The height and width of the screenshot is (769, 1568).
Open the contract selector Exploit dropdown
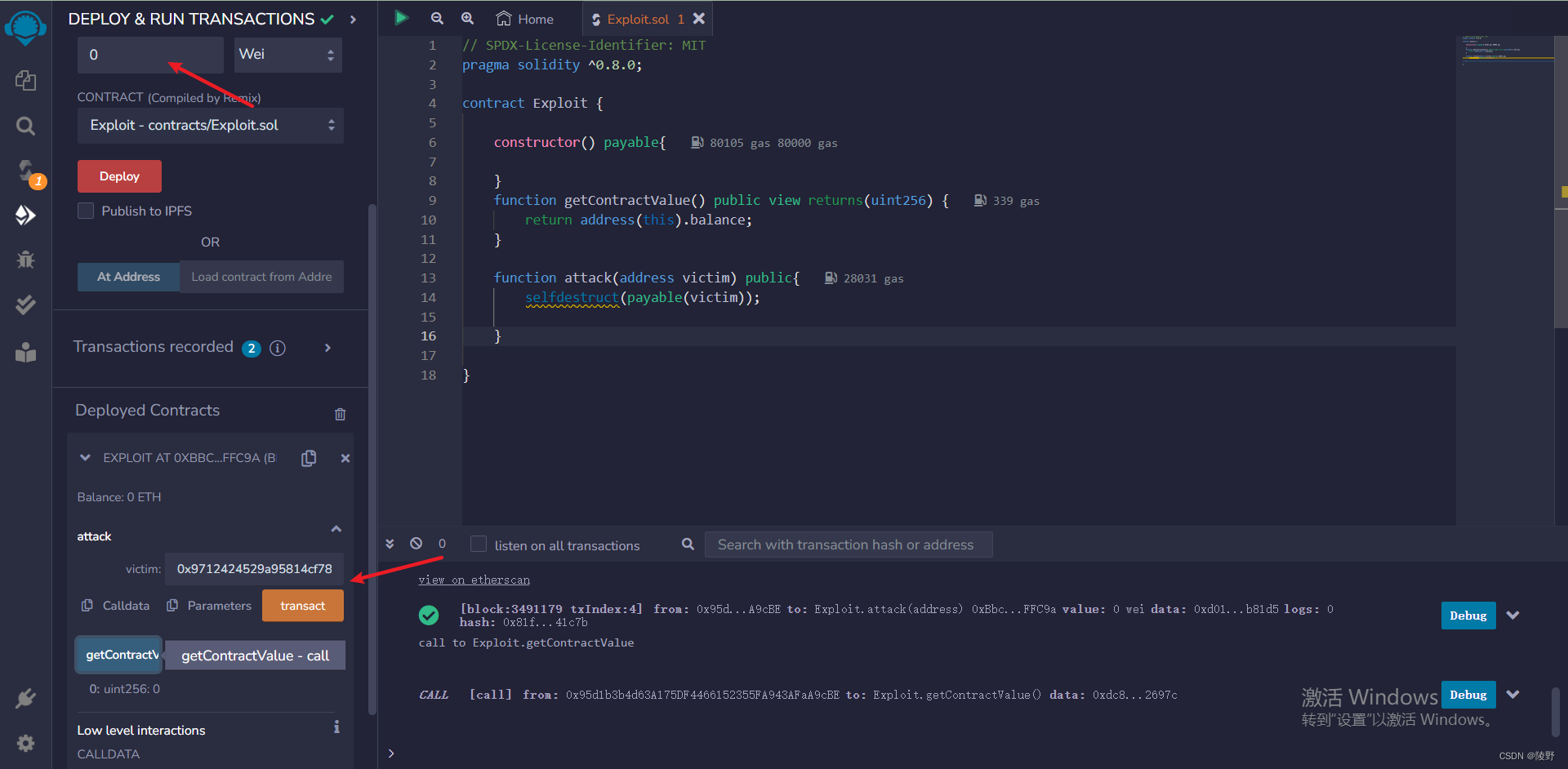[x=211, y=125]
